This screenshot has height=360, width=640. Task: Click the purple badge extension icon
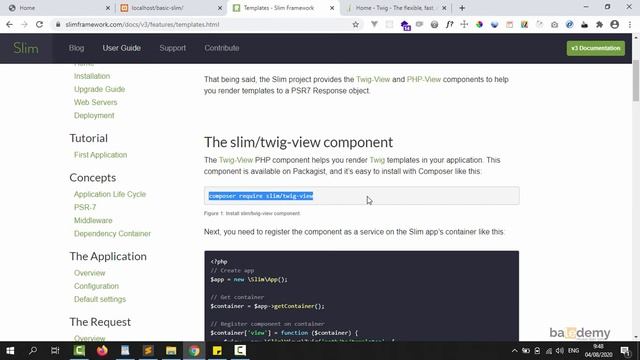click(x=405, y=25)
